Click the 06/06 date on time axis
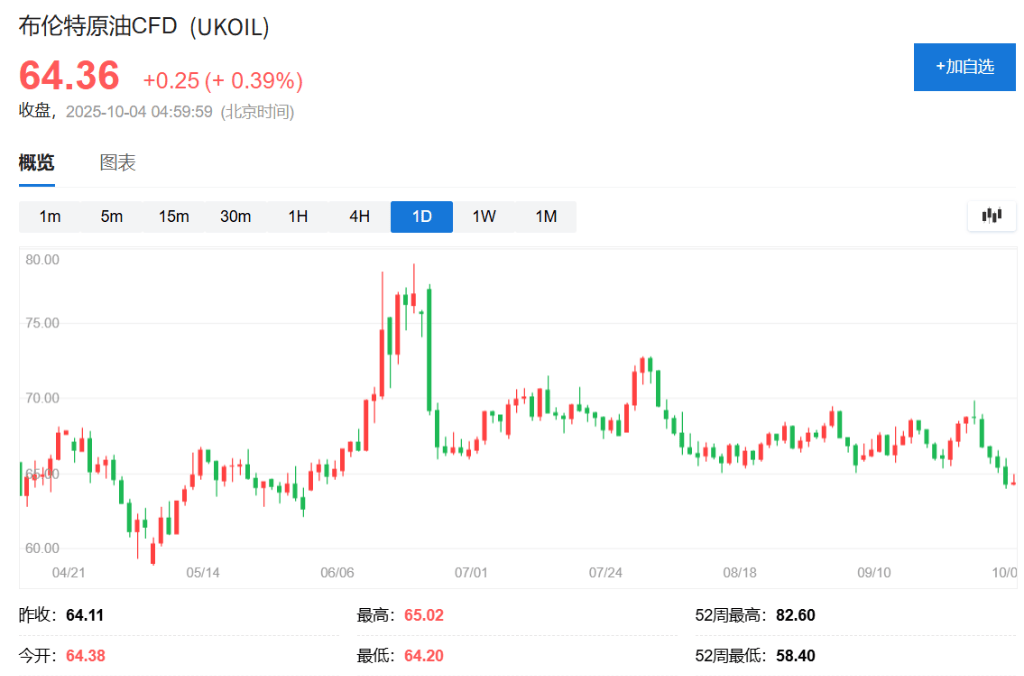Screen dimensions: 1024x676 337,572
